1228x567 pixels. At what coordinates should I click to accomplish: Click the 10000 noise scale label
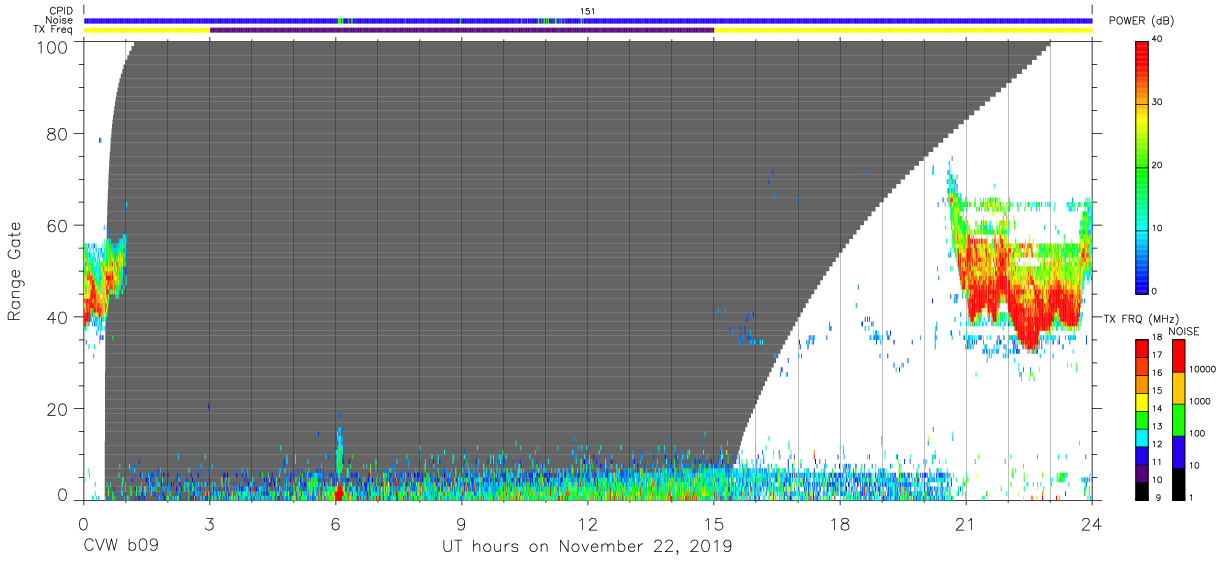click(1204, 369)
